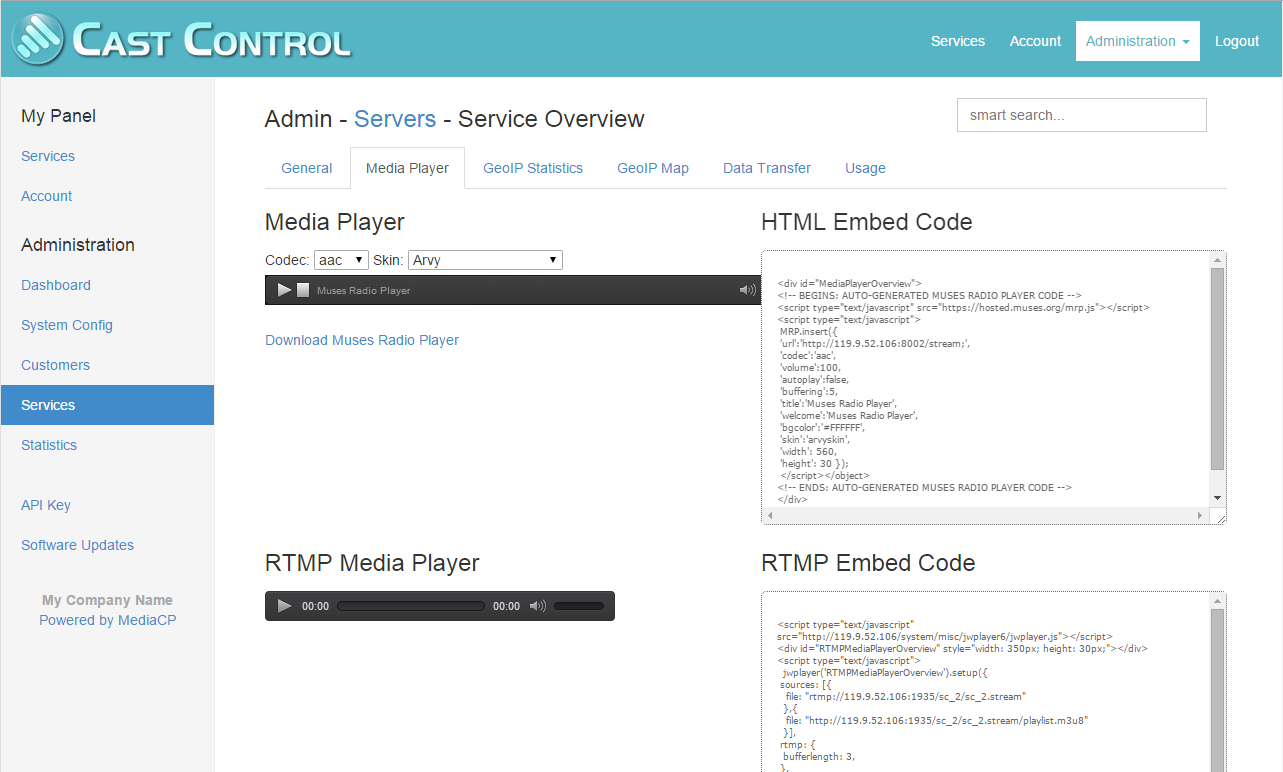Open the Skin dropdown showing Arvy
Screen dimensions: 1283x772
pos(485,259)
